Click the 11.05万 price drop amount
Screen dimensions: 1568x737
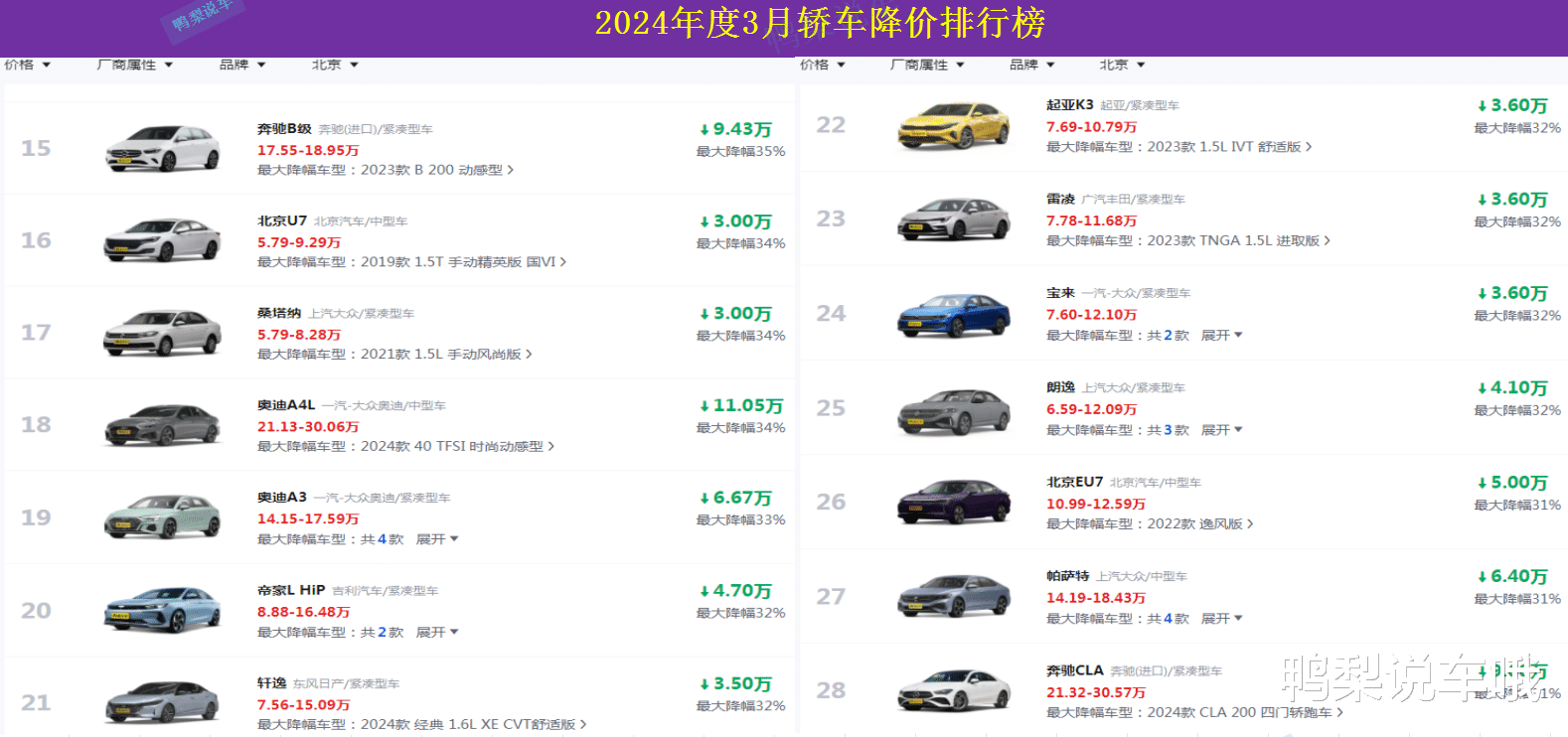click(x=741, y=405)
